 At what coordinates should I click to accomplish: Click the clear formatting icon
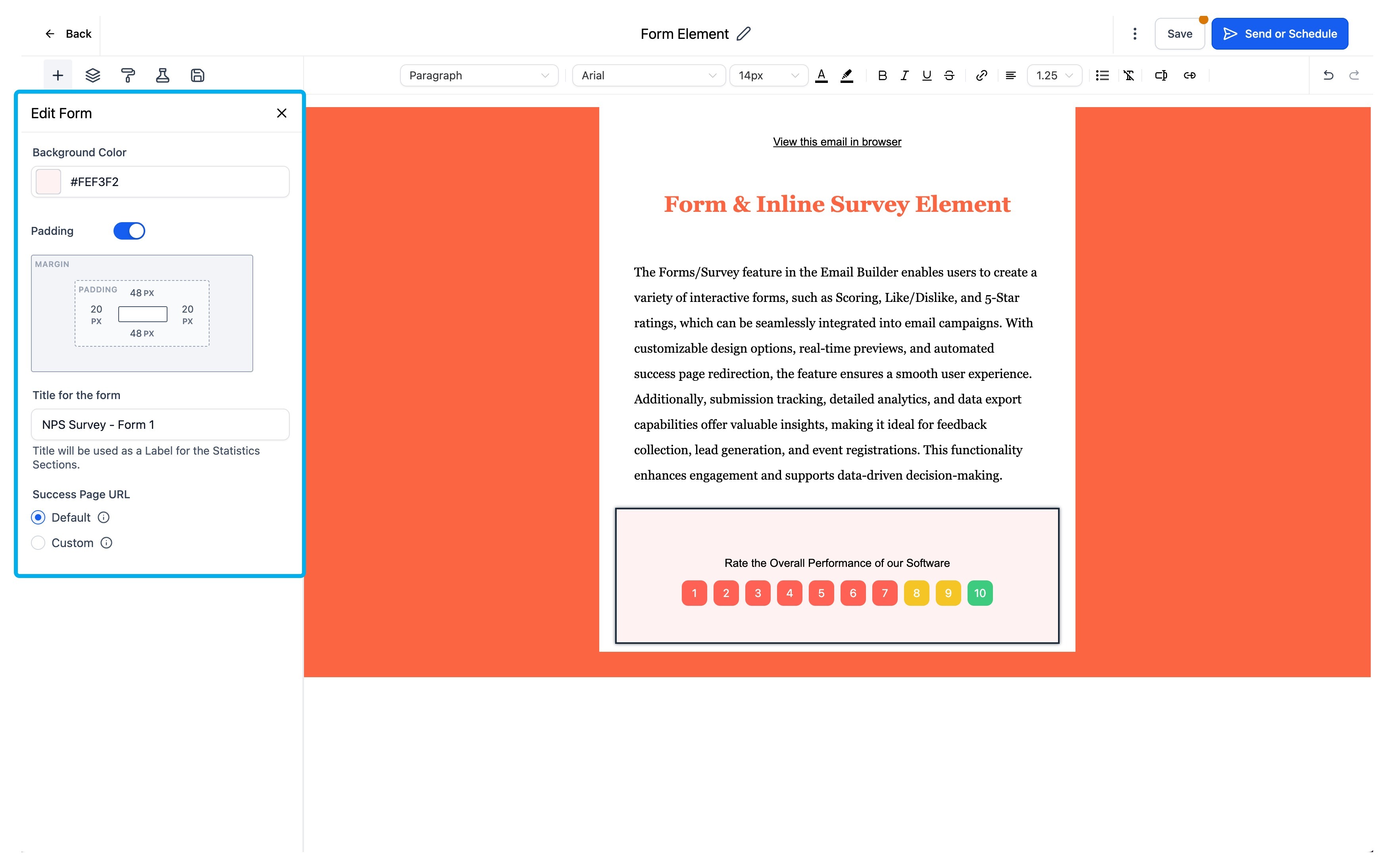click(x=1128, y=75)
